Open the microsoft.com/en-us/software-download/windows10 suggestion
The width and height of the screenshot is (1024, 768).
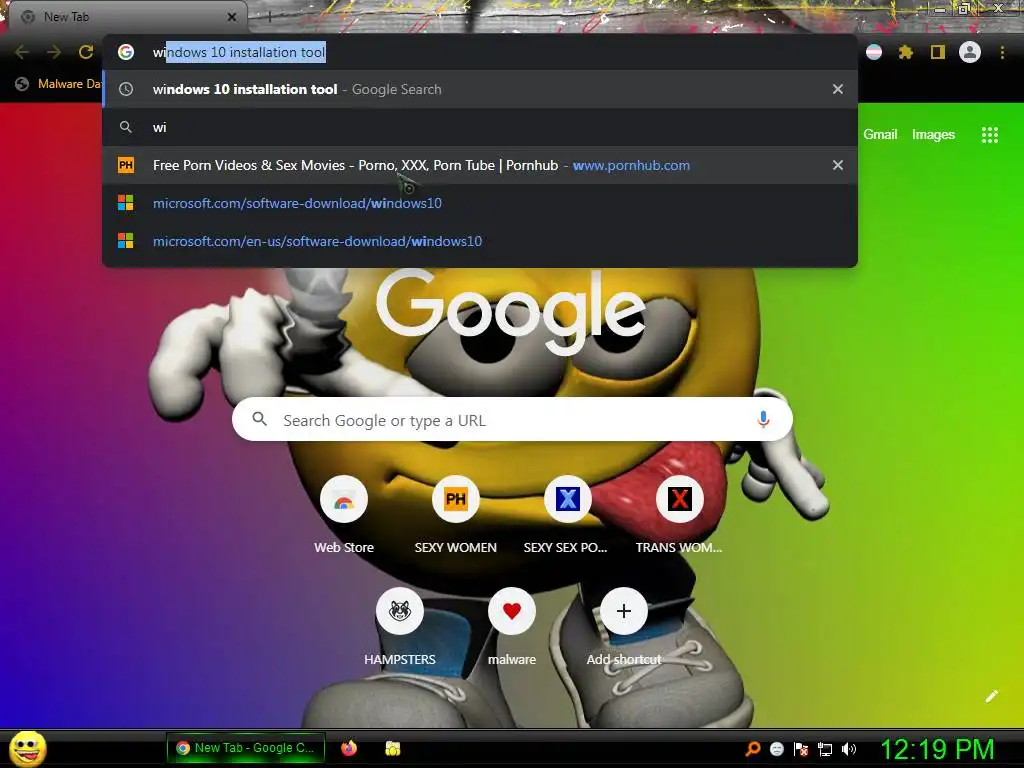pyautogui.click(x=480, y=241)
